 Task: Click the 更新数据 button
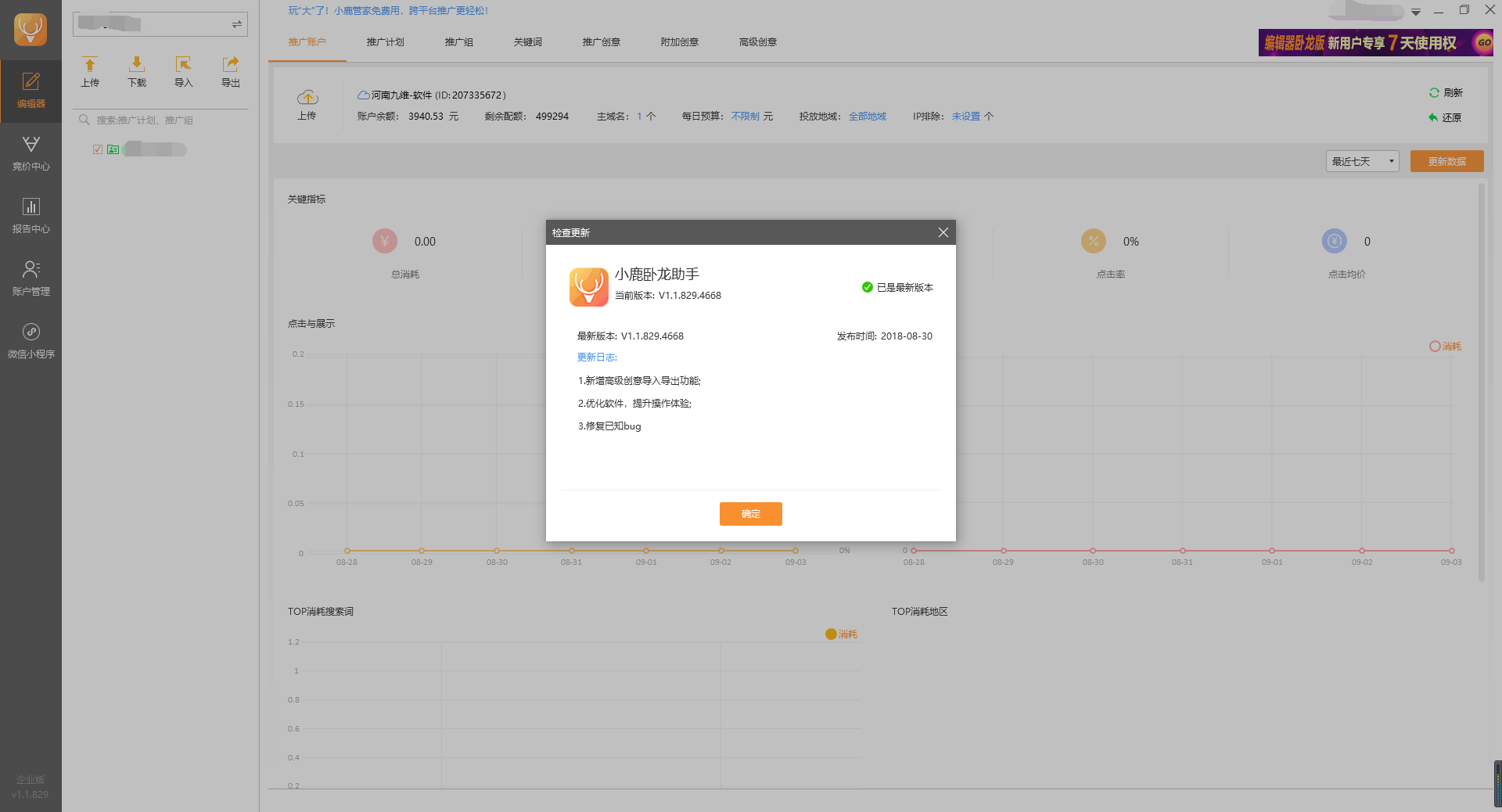click(x=1447, y=161)
